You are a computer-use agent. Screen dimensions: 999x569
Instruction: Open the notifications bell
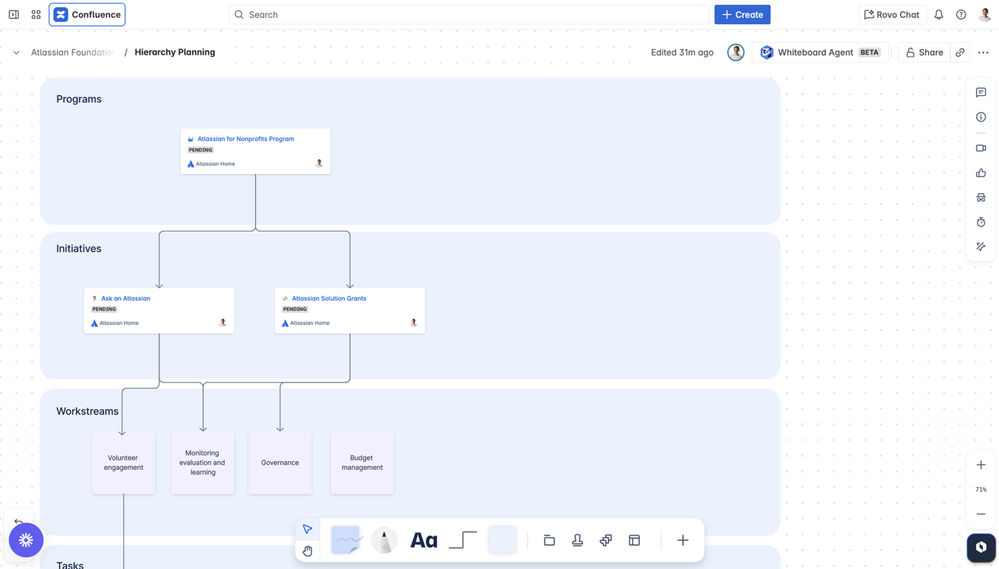[938, 15]
